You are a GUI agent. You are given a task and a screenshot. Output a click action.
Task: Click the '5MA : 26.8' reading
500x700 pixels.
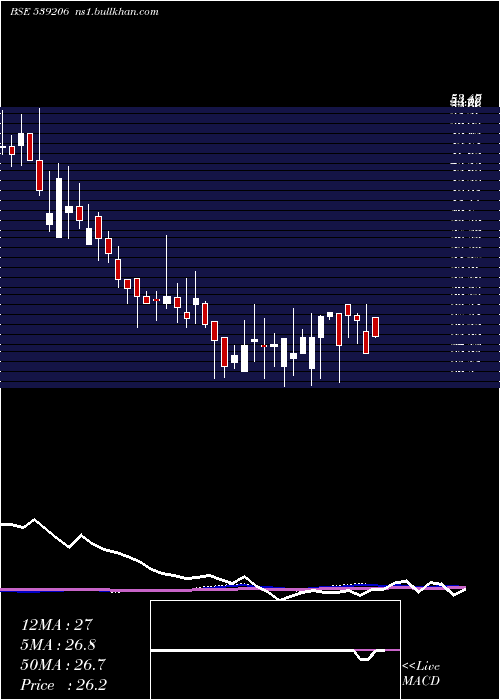pos(58,645)
